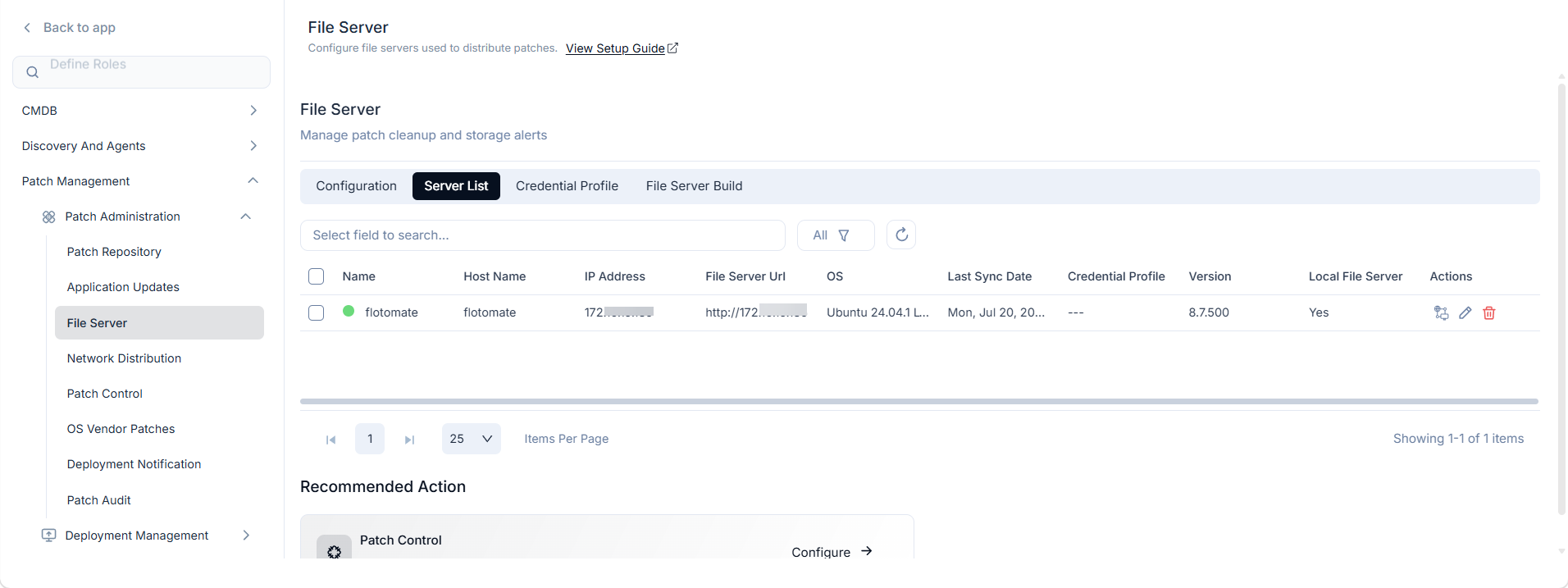Click the Deployment Management monitor icon

(49, 536)
